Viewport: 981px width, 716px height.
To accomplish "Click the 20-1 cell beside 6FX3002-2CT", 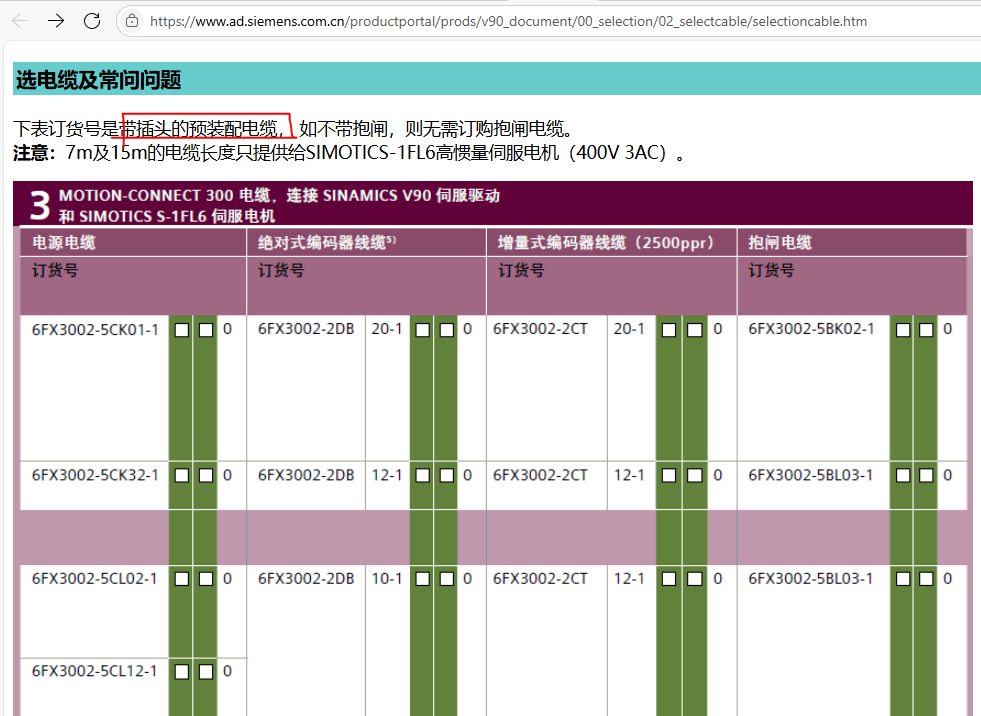I will (x=629, y=329).
